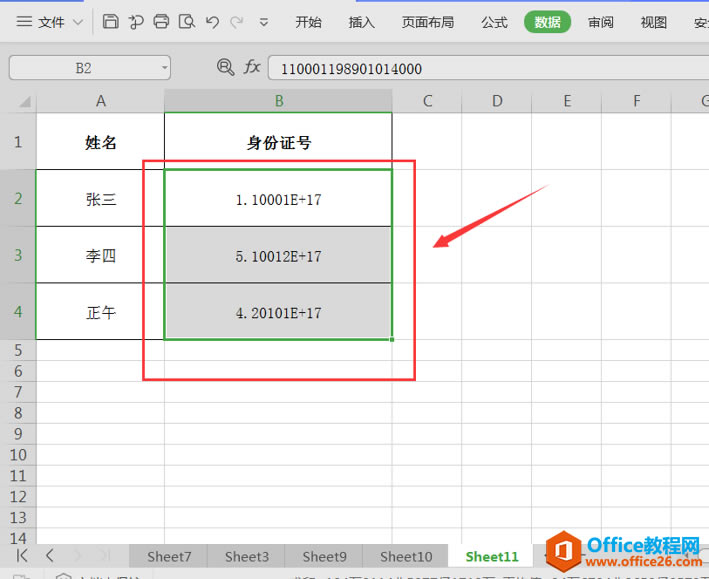Screen dimensions: 709x579
Task: Select column A header
Action: coord(100,101)
